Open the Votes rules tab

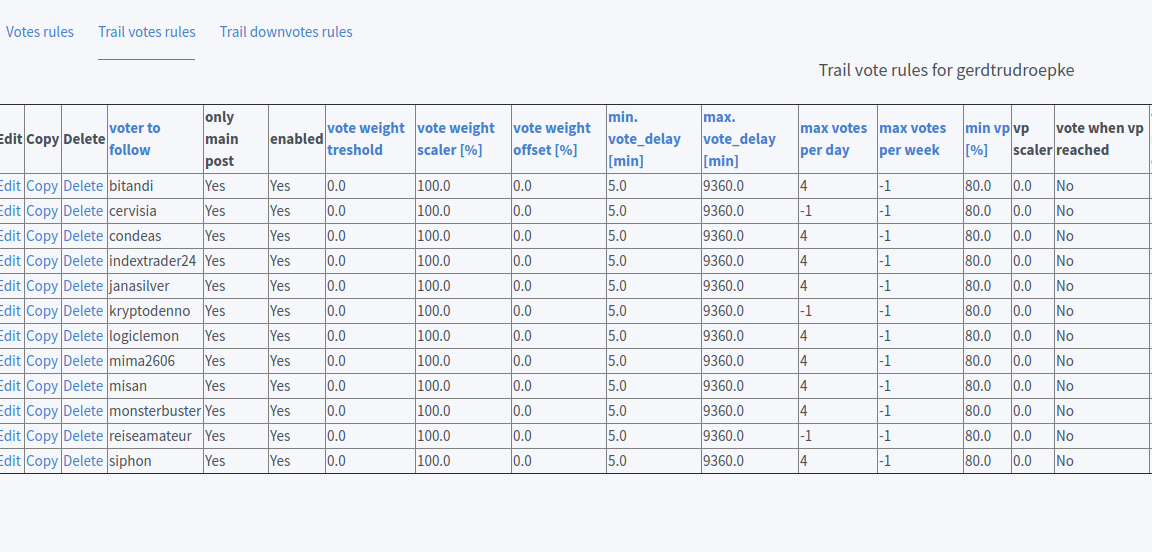(40, 32)
